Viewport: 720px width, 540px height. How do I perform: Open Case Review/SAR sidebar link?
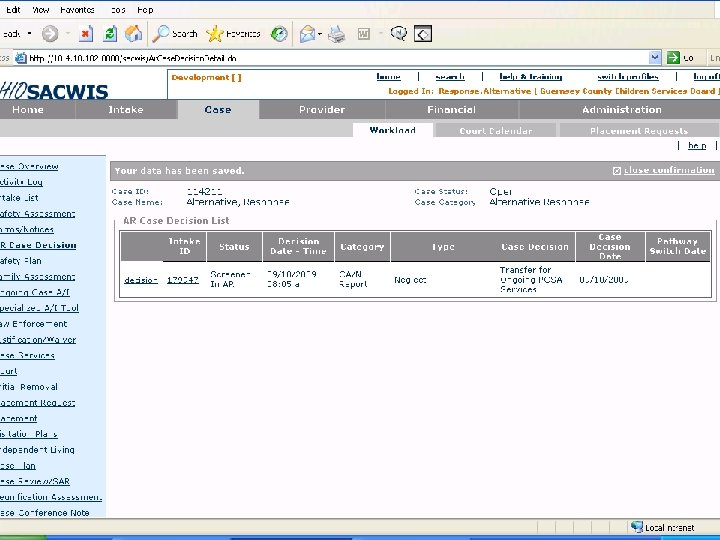point(35,481)
